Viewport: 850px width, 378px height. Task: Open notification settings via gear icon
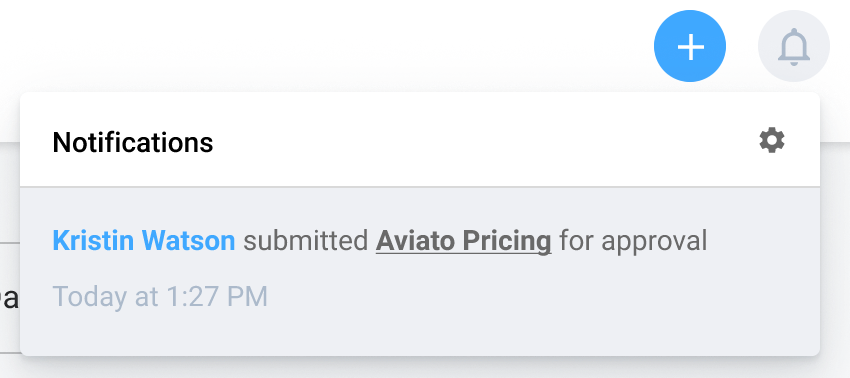[771, 140]
